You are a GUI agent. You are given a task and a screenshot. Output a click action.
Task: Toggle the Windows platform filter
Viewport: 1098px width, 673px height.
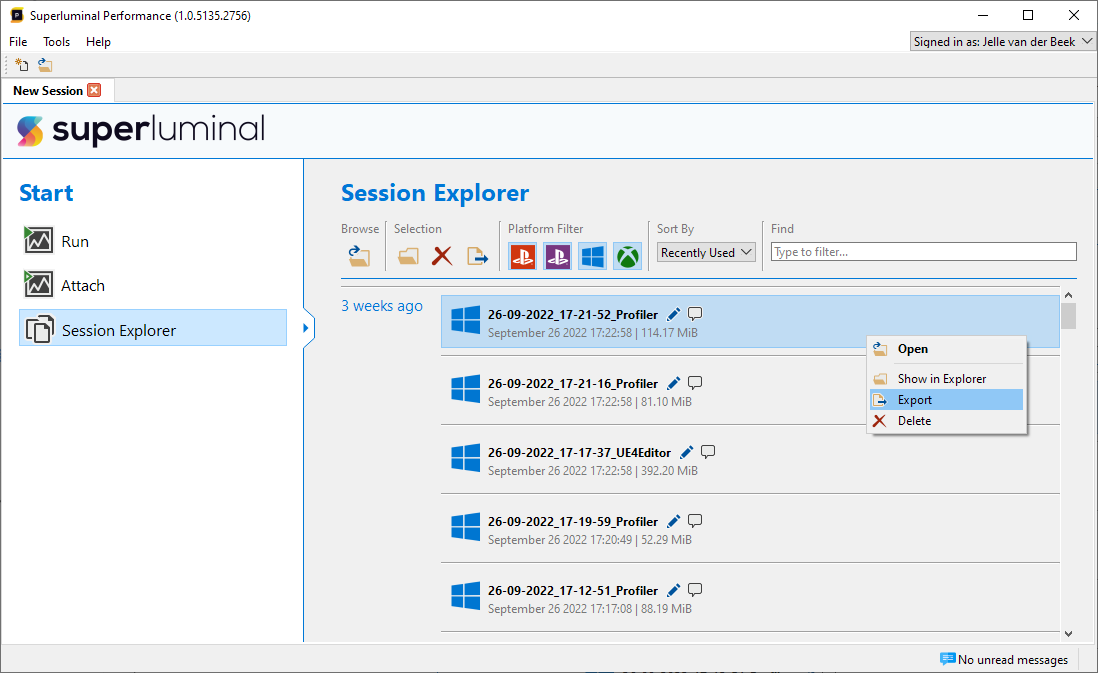tap(592, 256)
